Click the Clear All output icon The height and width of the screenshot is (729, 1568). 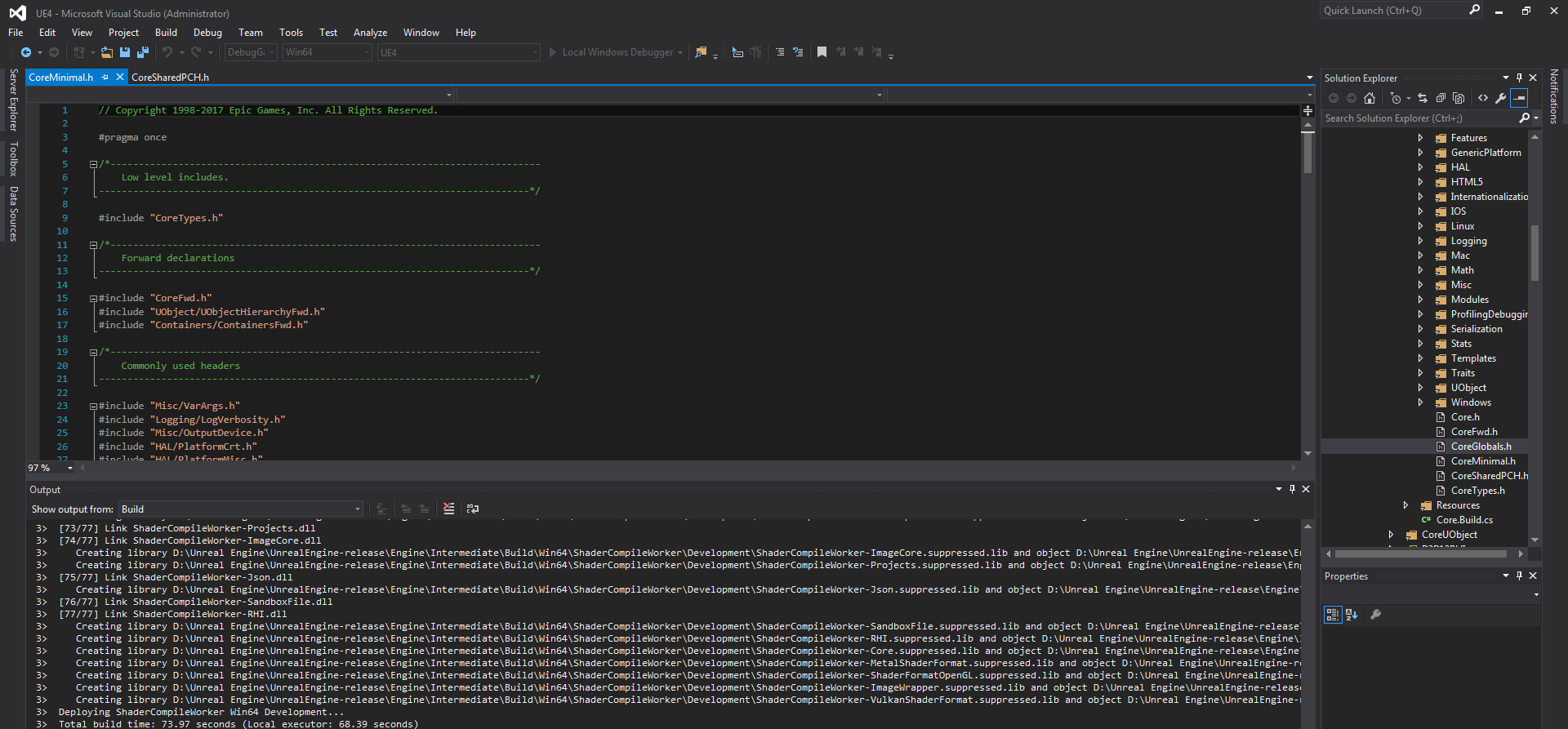tap(448, 509)
